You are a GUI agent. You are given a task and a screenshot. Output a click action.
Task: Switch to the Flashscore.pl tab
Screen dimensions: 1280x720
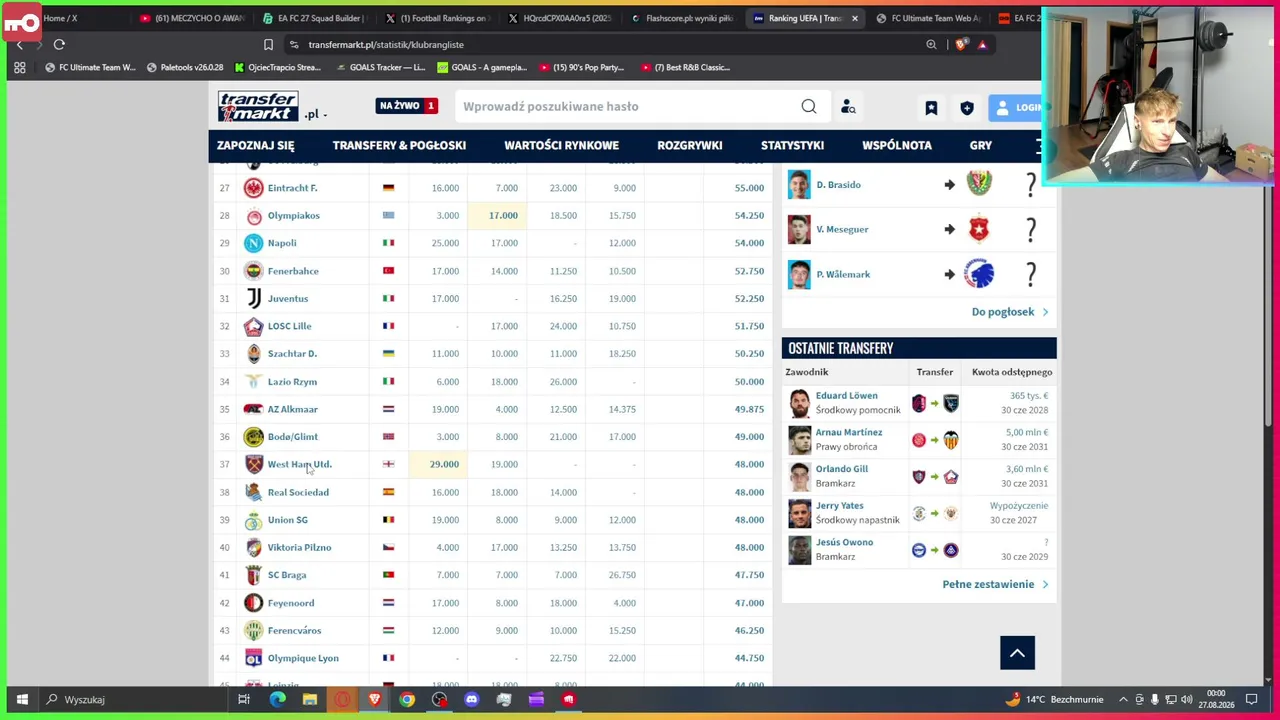[x=683, y=18]
